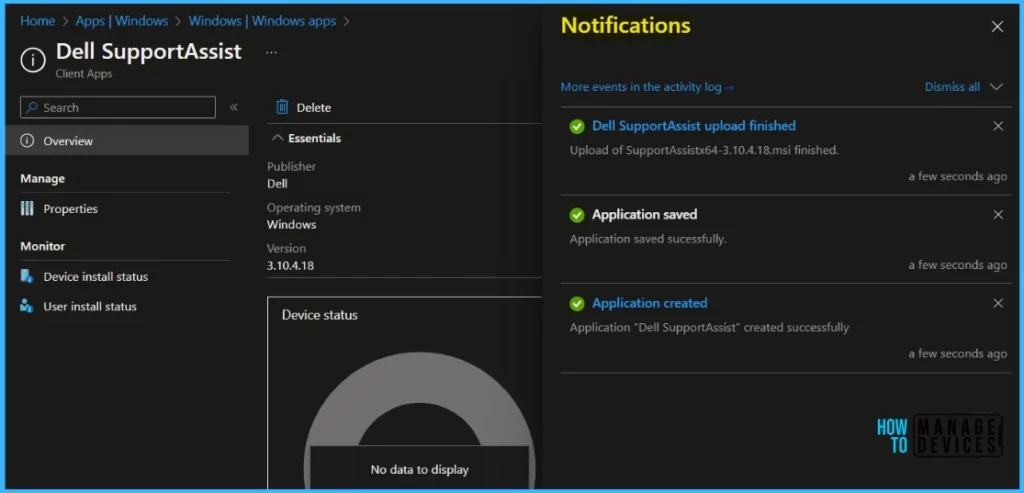1024x493 pixels.
Task: Click the Properties bars icon
Action: click(27, 208)
